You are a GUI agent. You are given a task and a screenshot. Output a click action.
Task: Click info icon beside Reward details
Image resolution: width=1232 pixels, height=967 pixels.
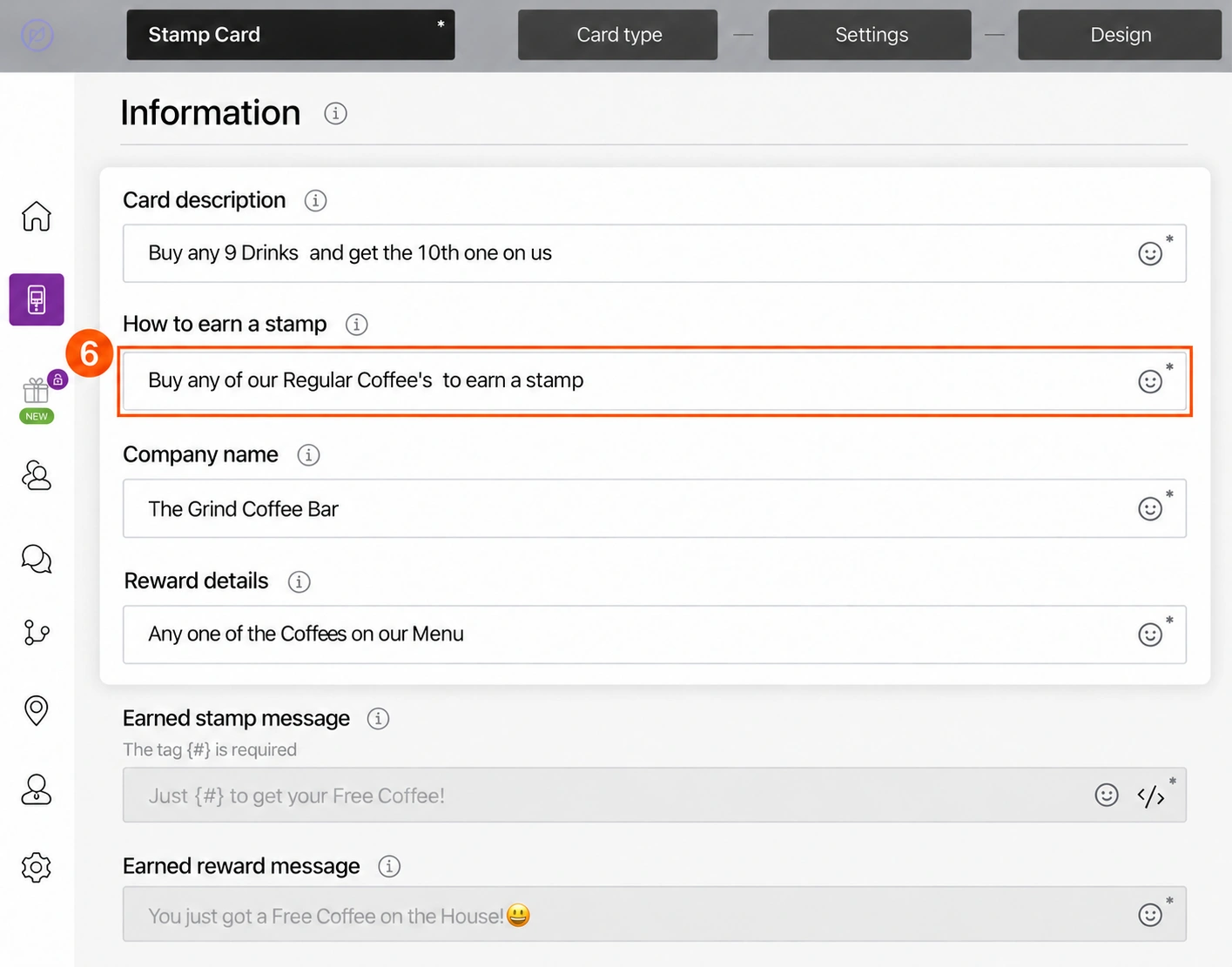[x=299, y=581]
